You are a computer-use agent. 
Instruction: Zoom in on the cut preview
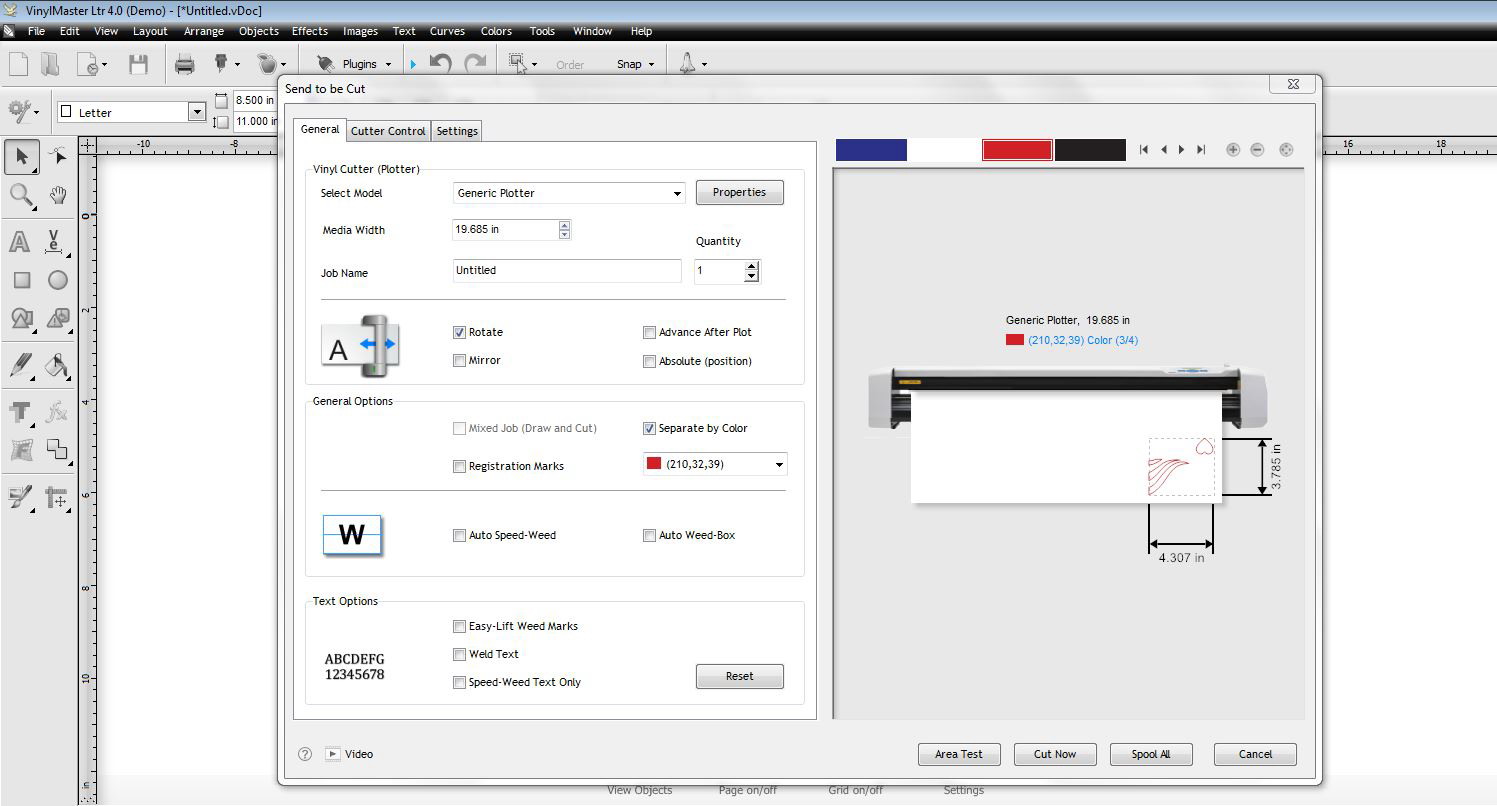pyautogui.click(x=1233, y=150)
